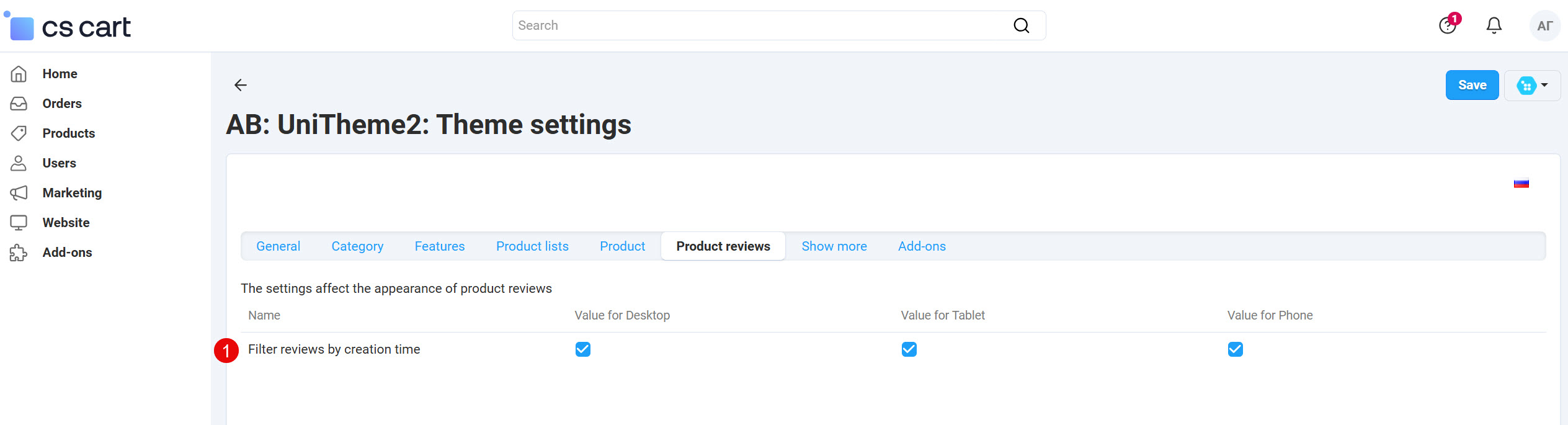
Task: Open Products in the sidebar
Action: pyautogui.click(x=69, y=133)
